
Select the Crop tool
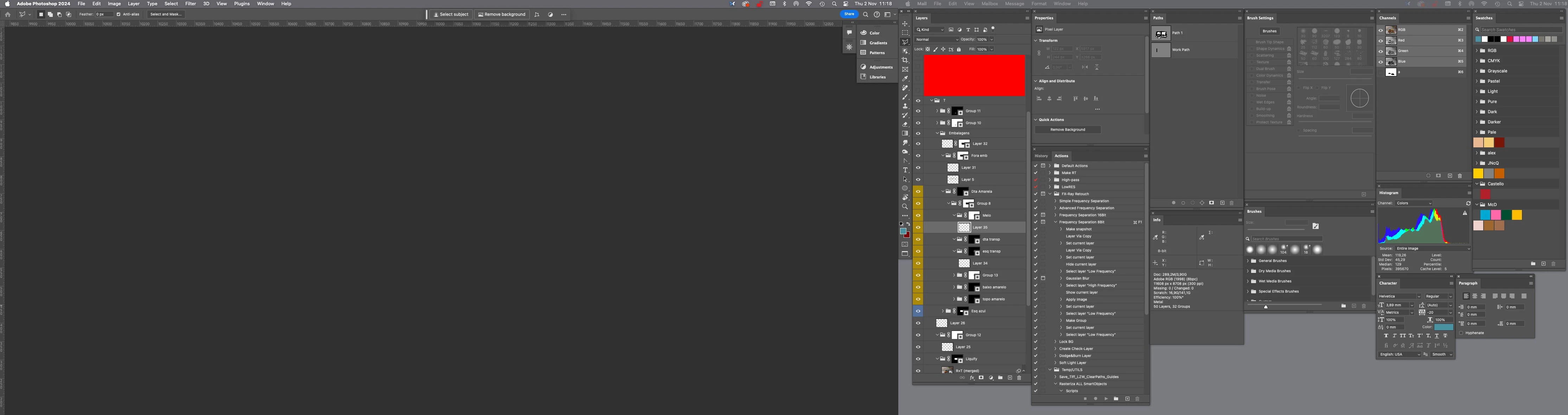click(905, 60)
